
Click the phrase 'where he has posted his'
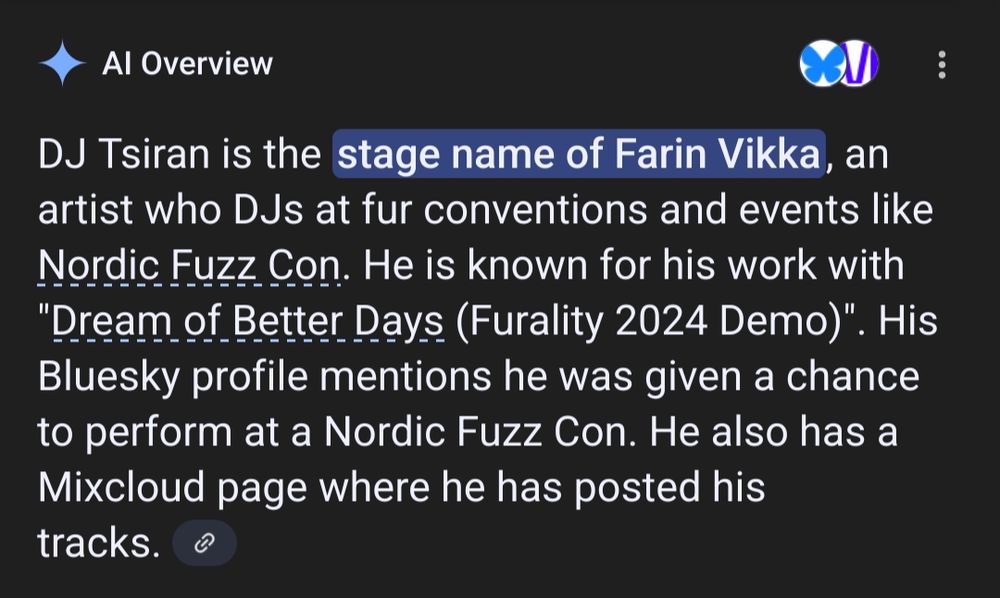(541, 488)
